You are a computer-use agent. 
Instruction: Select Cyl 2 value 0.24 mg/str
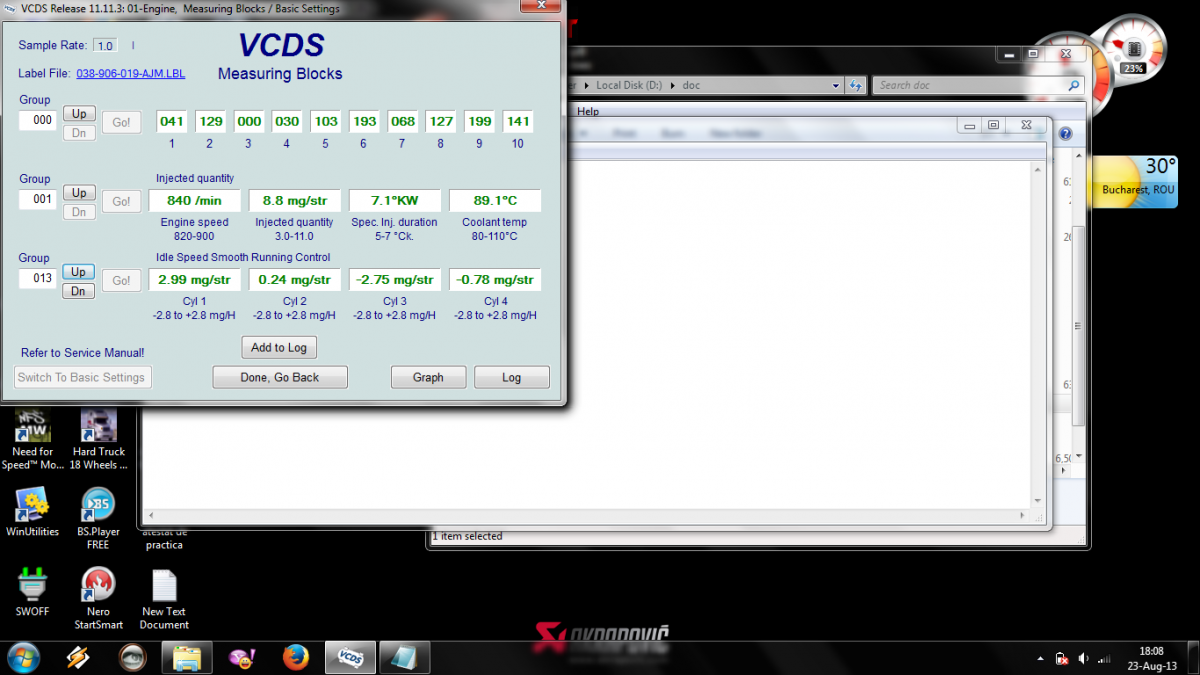point(295,280)
